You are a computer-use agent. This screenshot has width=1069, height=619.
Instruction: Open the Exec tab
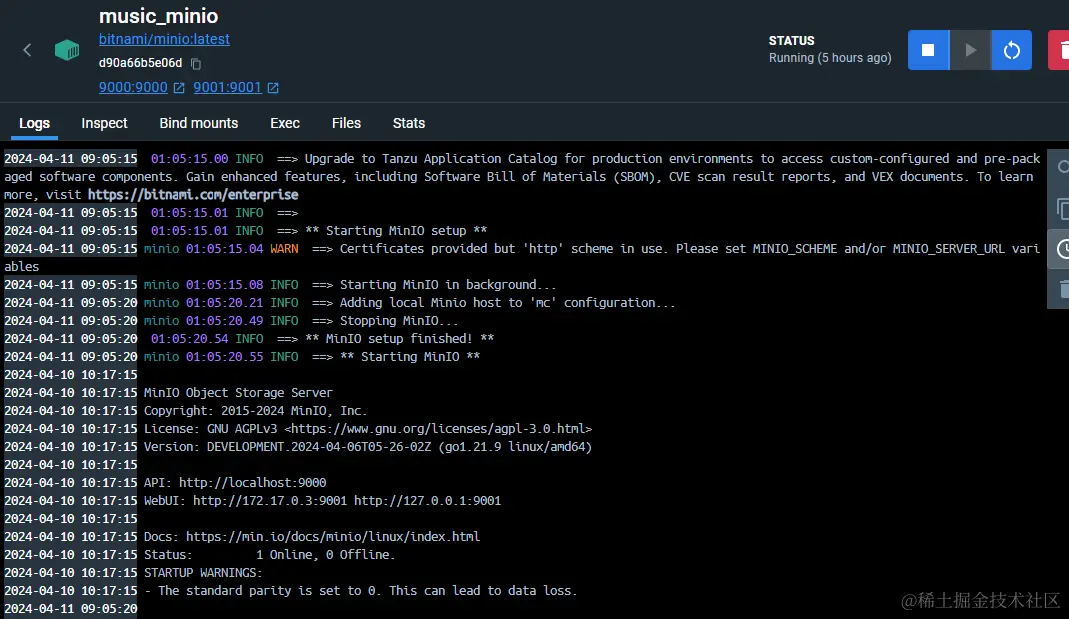pyautogui.click(x=284, y=123)
